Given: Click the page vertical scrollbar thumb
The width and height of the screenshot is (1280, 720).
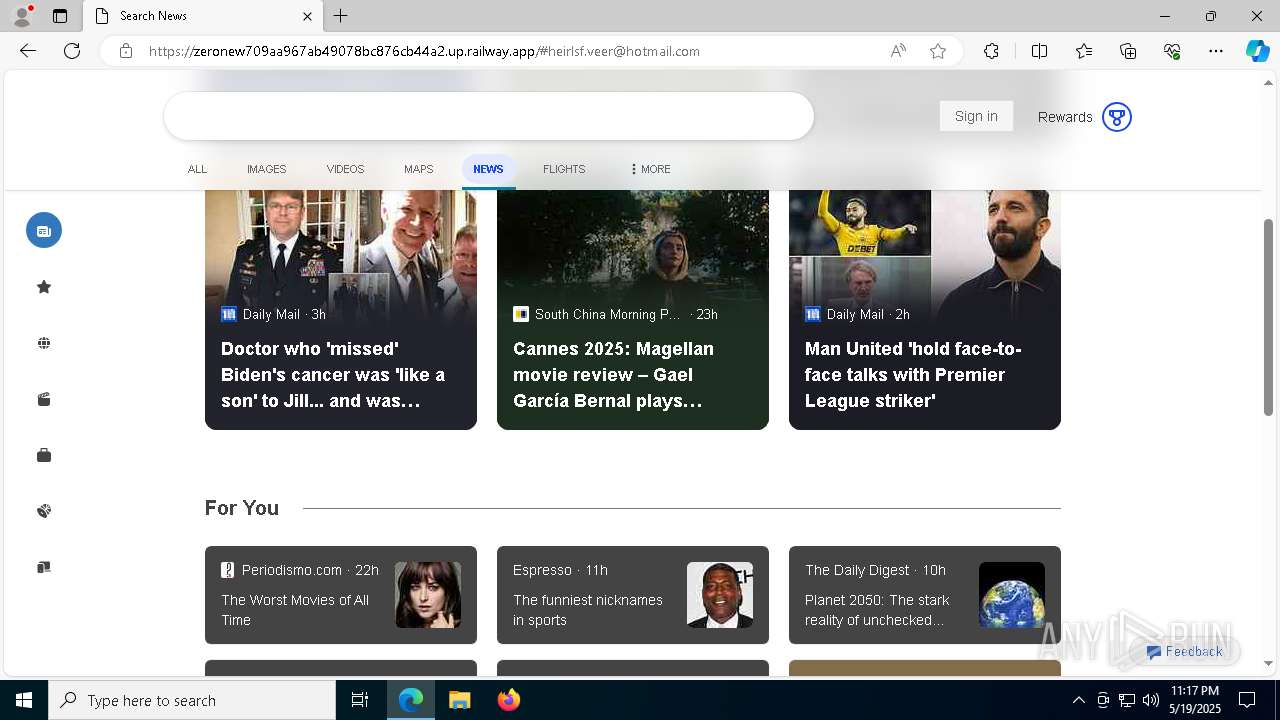Looking at the screenshot, I should pyautogui.click(x=1268, y=317).
